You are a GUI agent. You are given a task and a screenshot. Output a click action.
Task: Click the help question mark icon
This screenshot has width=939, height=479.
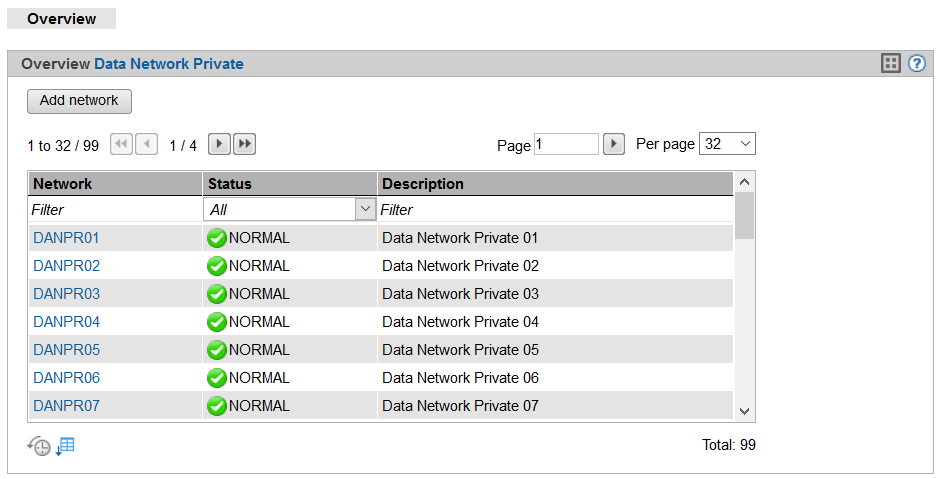click(x=917, y=64)
